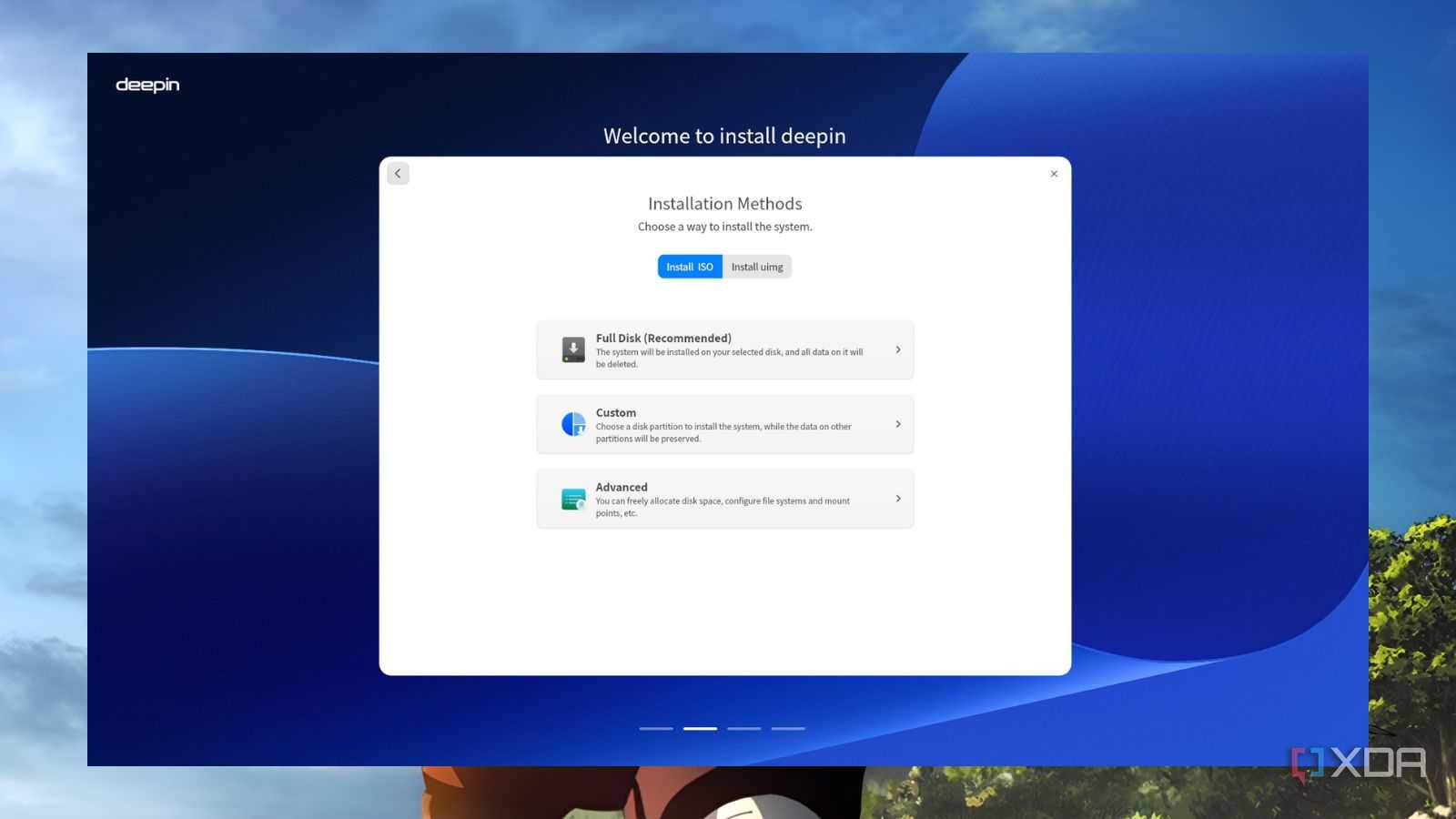Click the 'freely allocate disk space' description
Image resolution: width=1456 pixels, height=819 pixels.
[x=723, y=507]
